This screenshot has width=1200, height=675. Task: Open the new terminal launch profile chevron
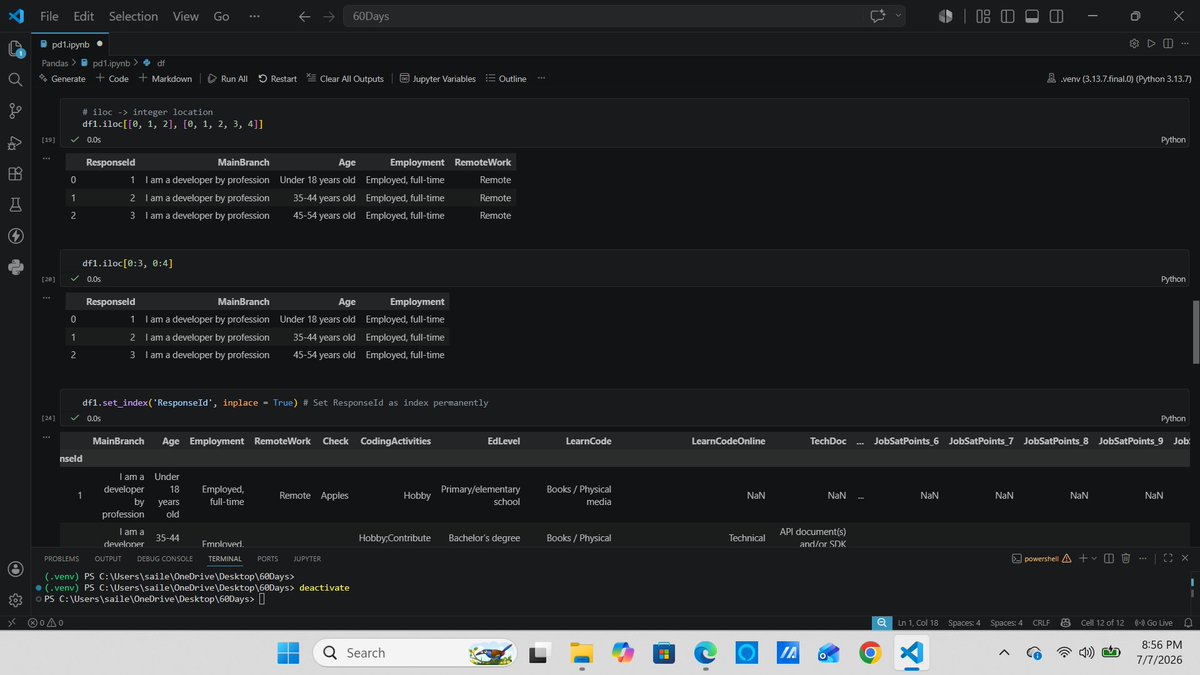point(1094,558)
